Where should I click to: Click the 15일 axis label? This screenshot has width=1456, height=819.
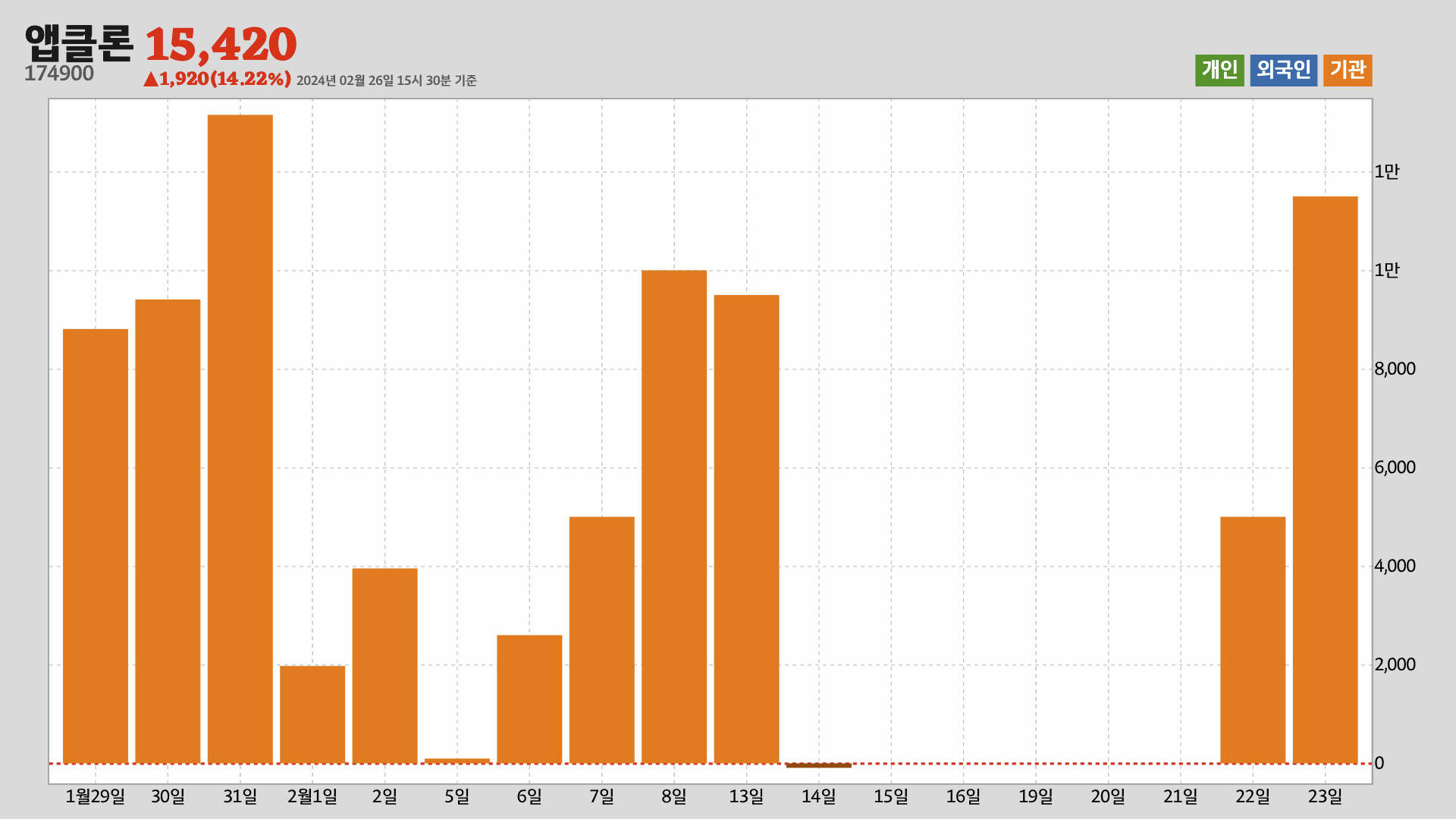[x=891, y=796]
